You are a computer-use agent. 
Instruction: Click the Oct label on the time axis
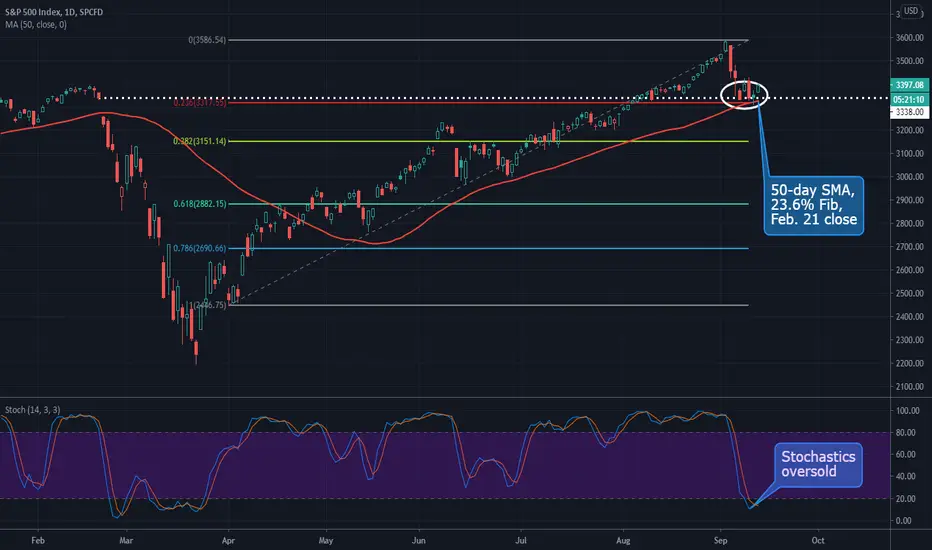818,540
